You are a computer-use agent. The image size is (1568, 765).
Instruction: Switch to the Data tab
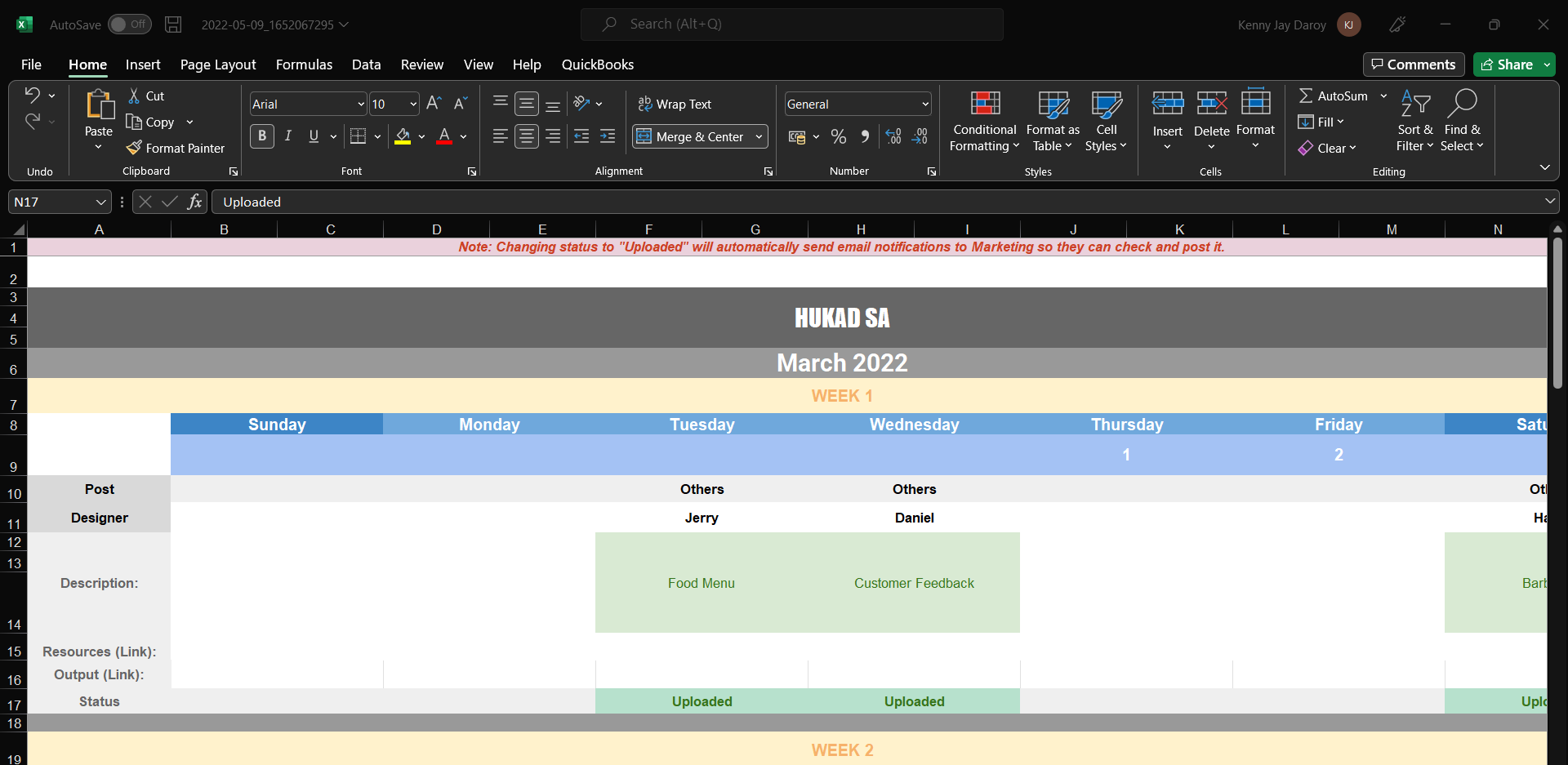click(366, 64)
